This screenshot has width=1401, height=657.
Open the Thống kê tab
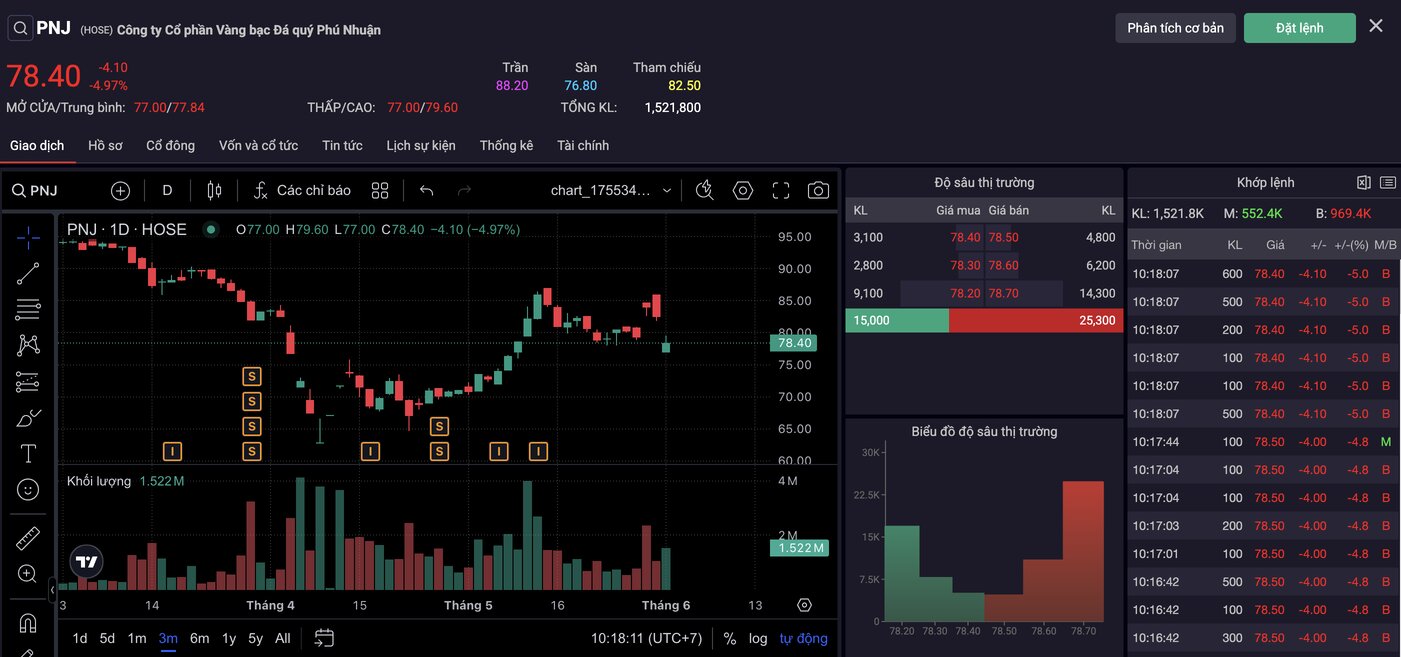pyautogui.click(x=506, y=145)
